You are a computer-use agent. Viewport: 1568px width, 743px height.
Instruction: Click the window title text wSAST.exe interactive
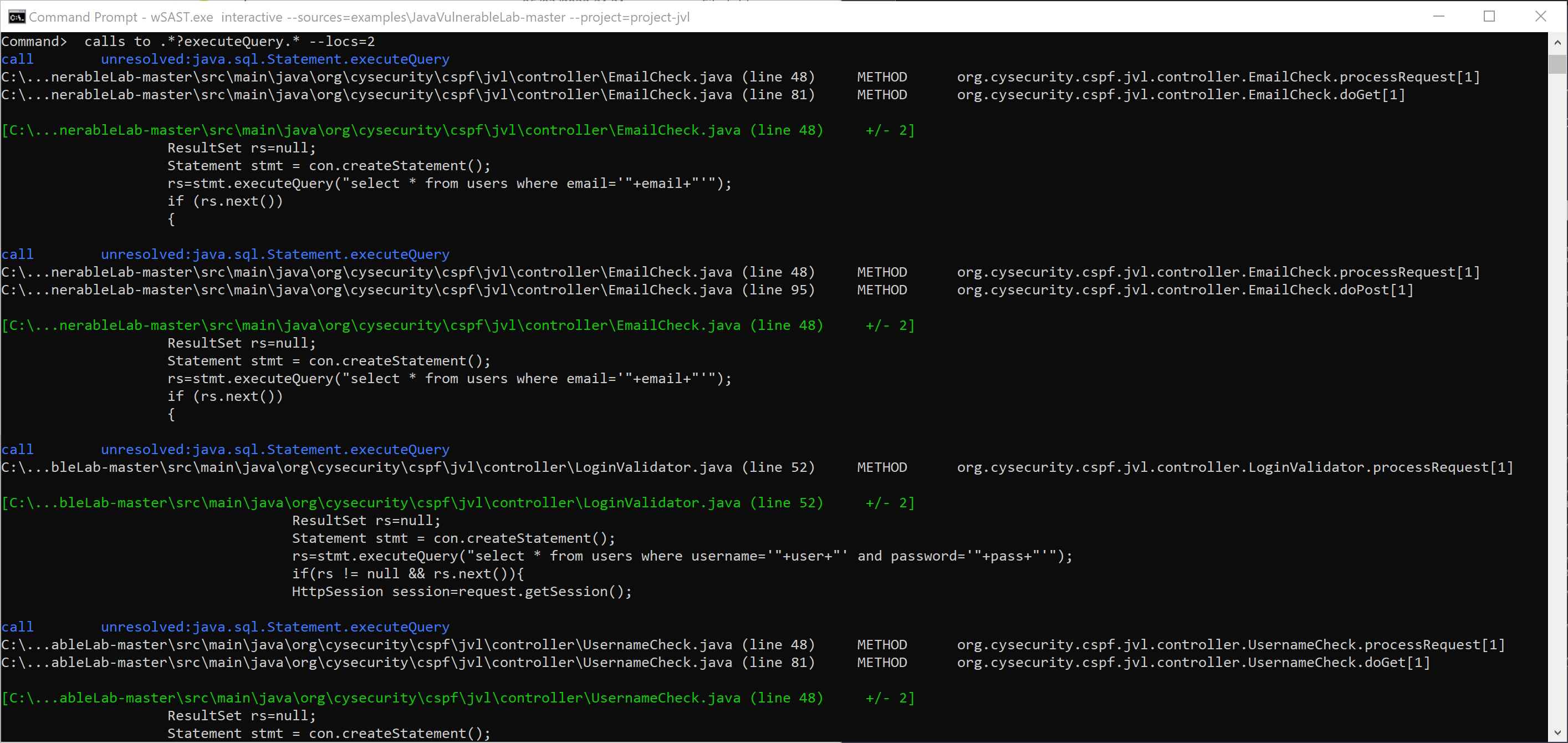click(x=217, y=17)
